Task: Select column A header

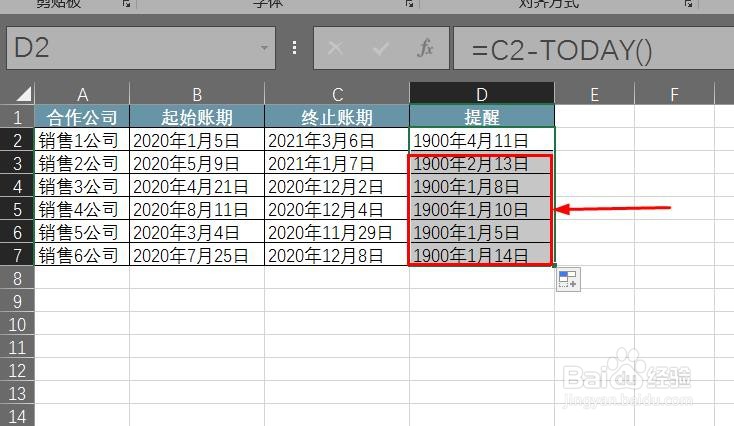Action: tap(82, 94)
